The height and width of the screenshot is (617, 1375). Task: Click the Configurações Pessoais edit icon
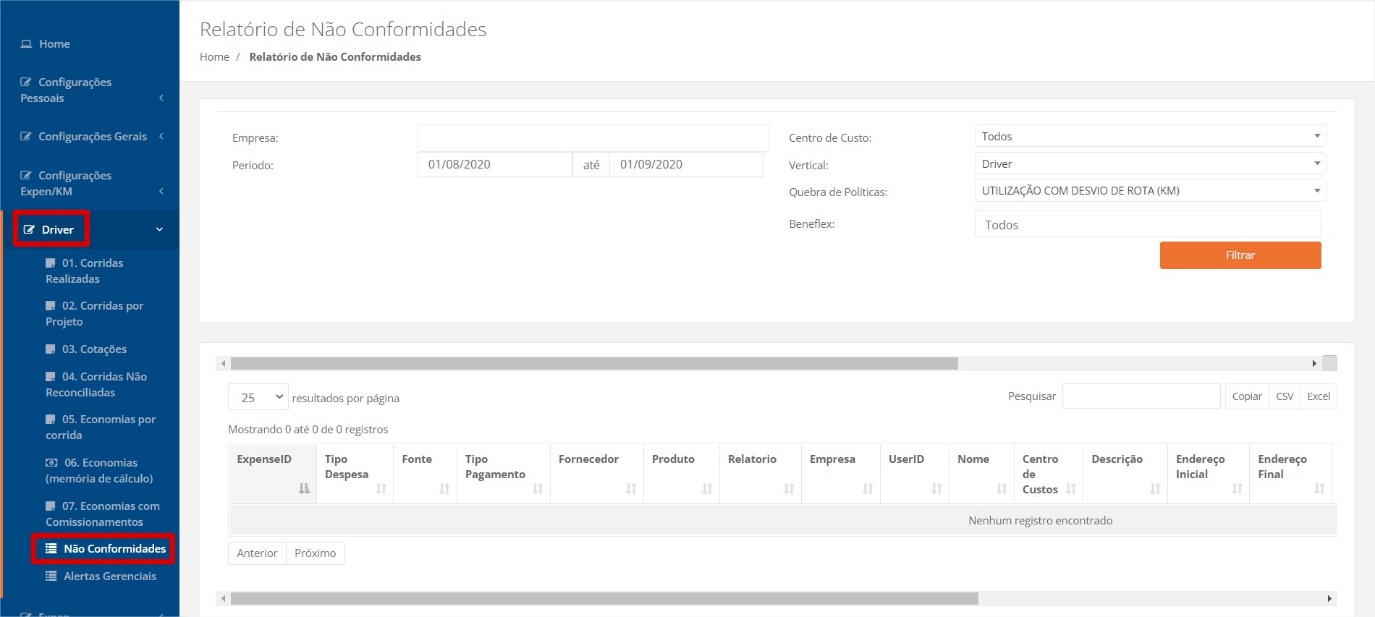pyautogui.click(x=27, y=82)
